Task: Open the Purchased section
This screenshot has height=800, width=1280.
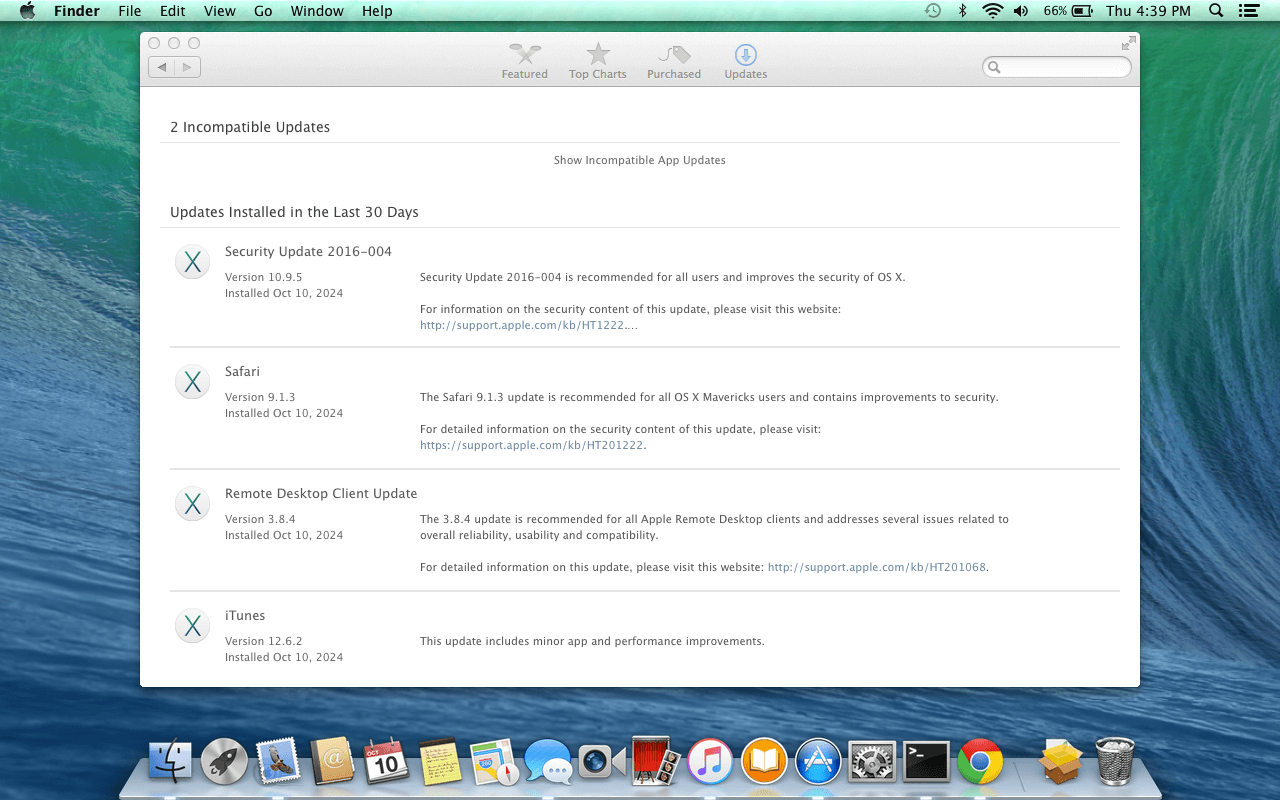Action: (673, 61)
